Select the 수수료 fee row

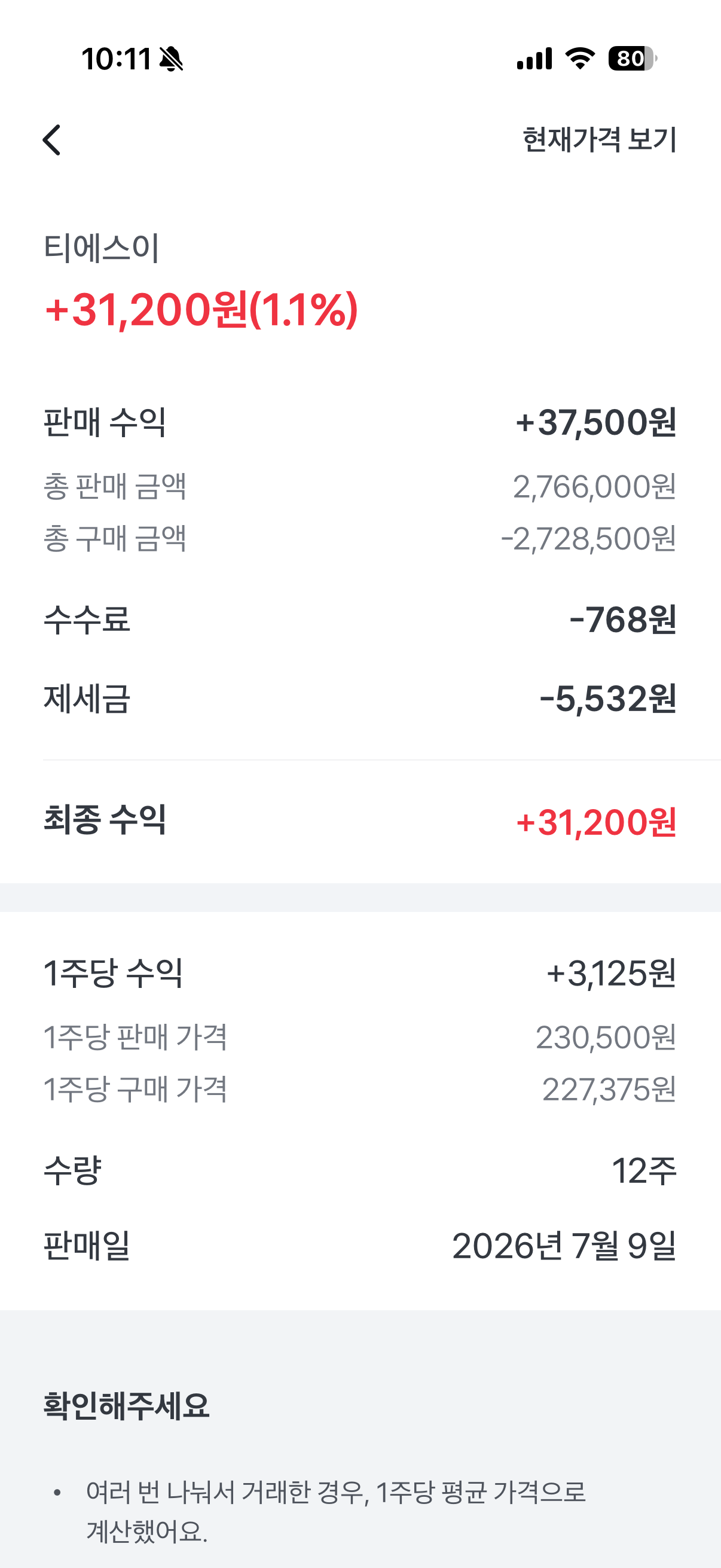point(360,620)
